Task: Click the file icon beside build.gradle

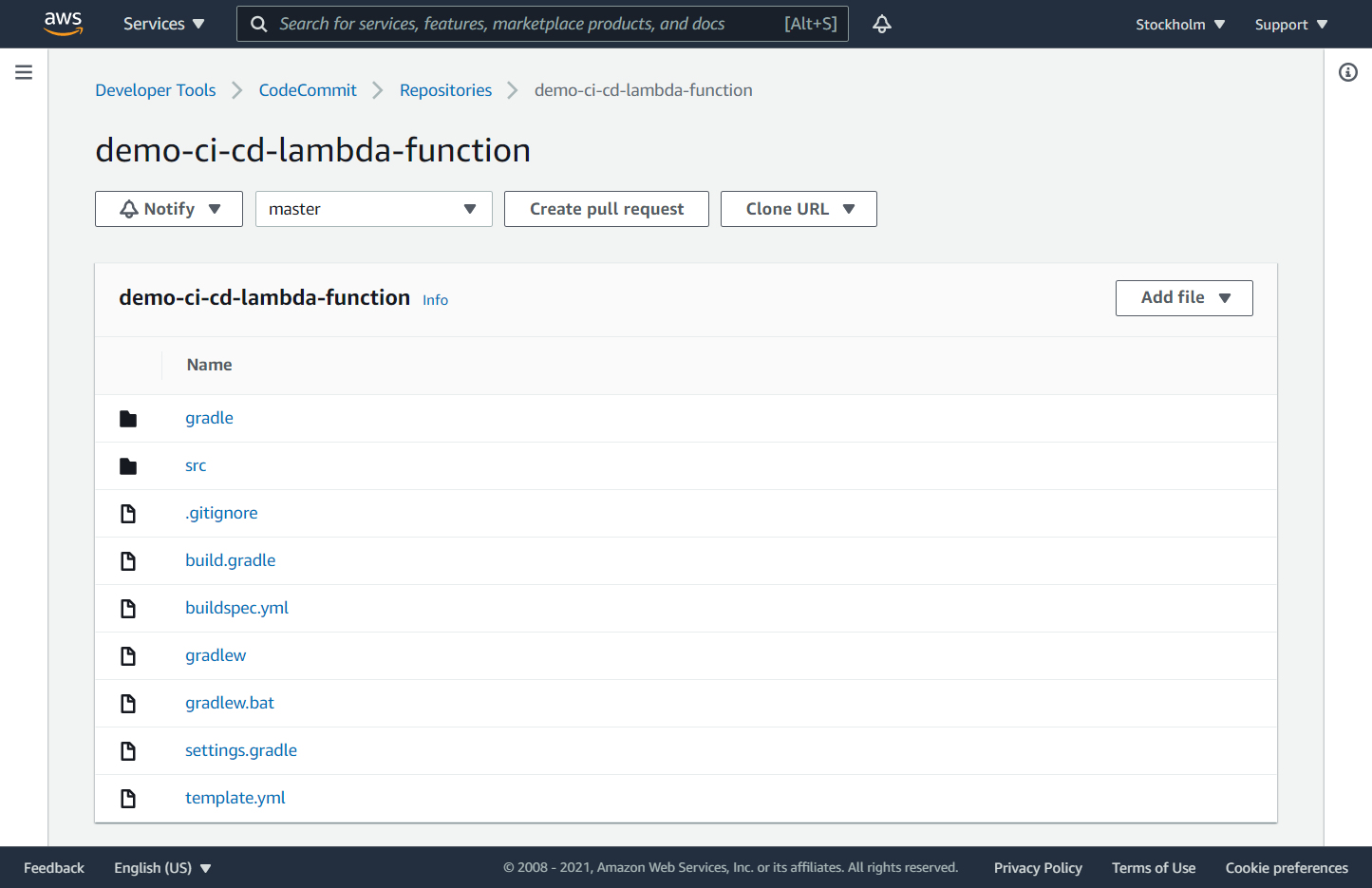Action: coord(128,561)
